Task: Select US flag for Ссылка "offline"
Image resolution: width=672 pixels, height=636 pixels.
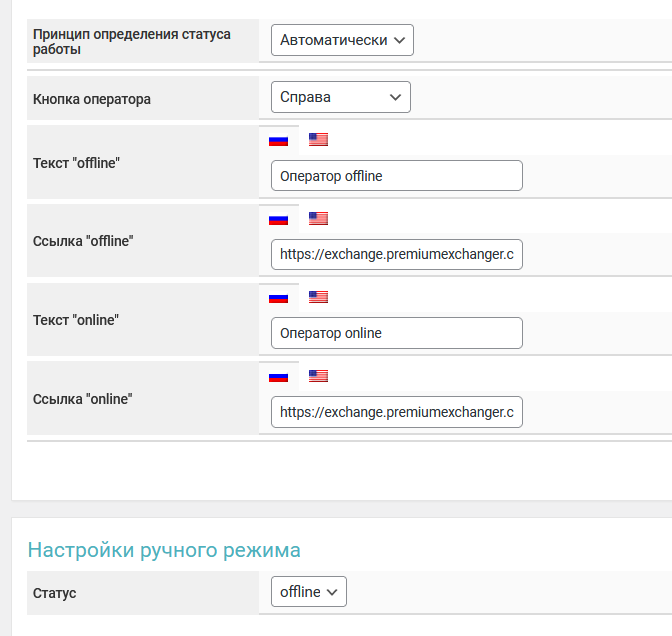Action: point(318,218)
